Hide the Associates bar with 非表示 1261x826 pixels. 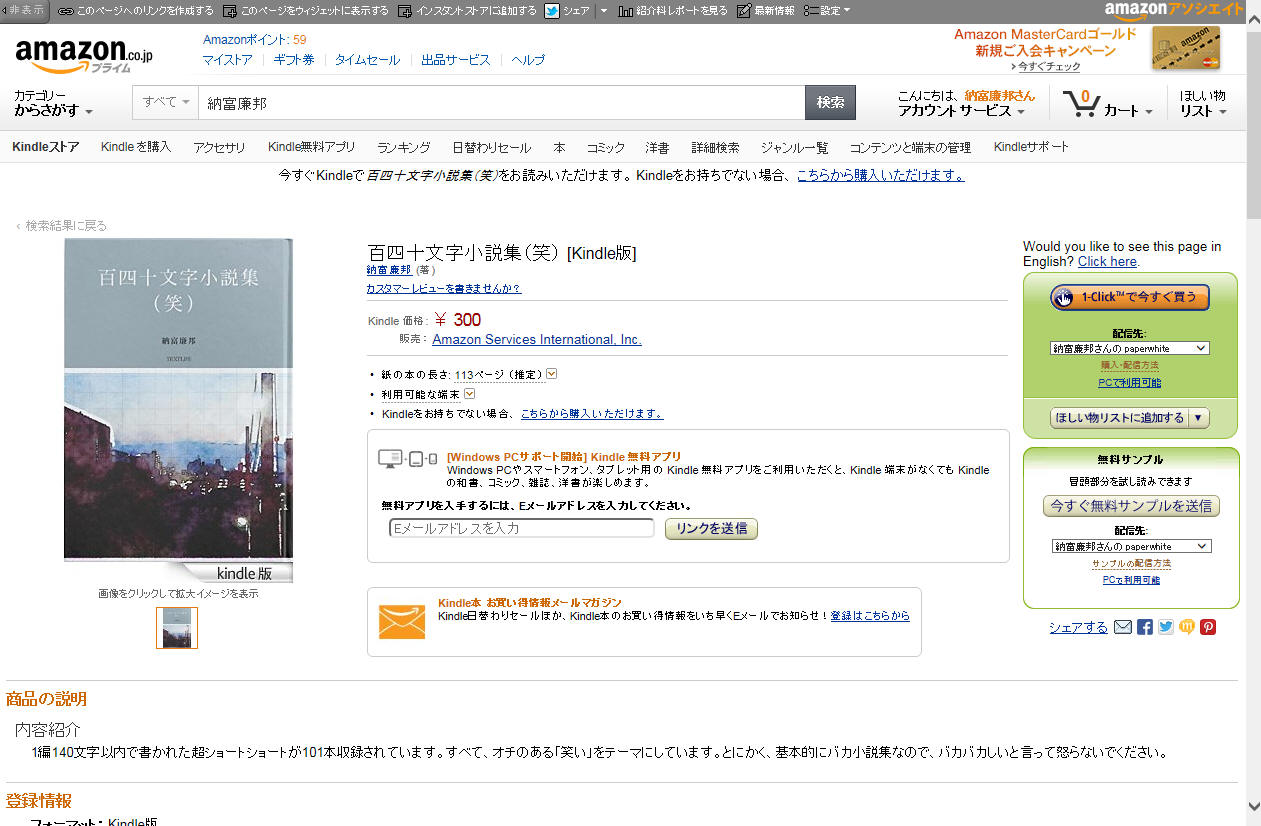tap(24, 10)
